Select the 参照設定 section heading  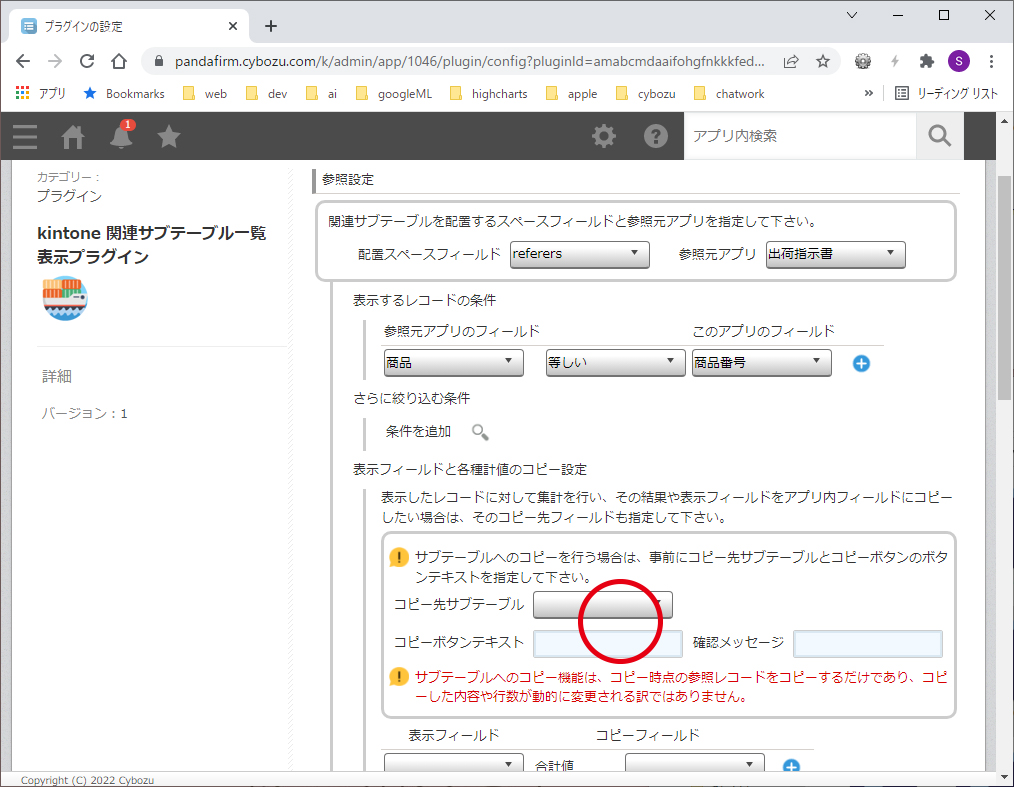tap(348, 180)
